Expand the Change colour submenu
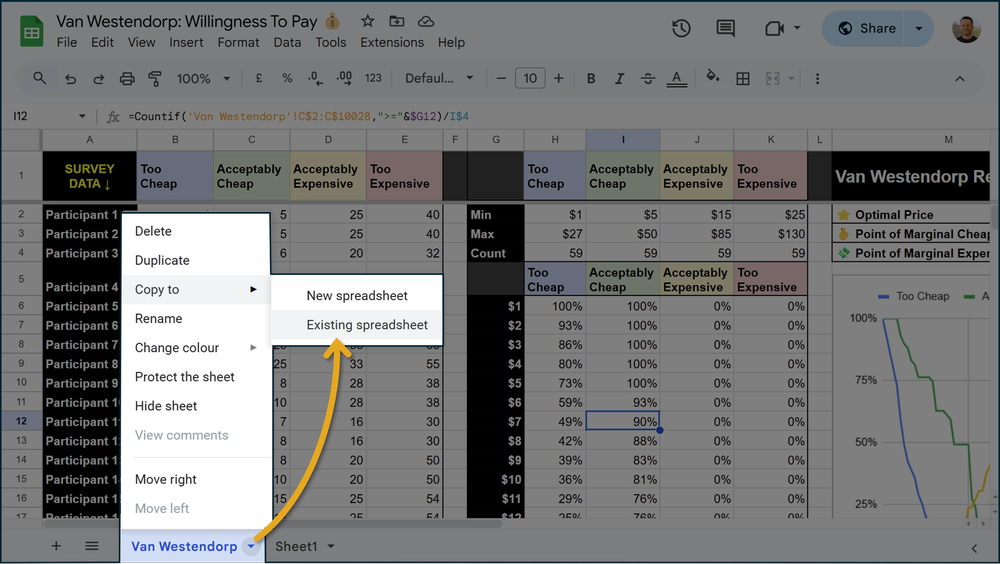The image size is (1000, 564). pos(196,348)
